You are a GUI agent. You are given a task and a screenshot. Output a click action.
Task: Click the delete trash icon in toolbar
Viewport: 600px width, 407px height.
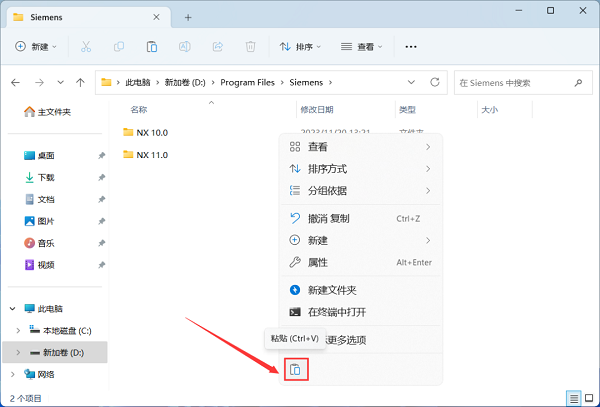251,47
